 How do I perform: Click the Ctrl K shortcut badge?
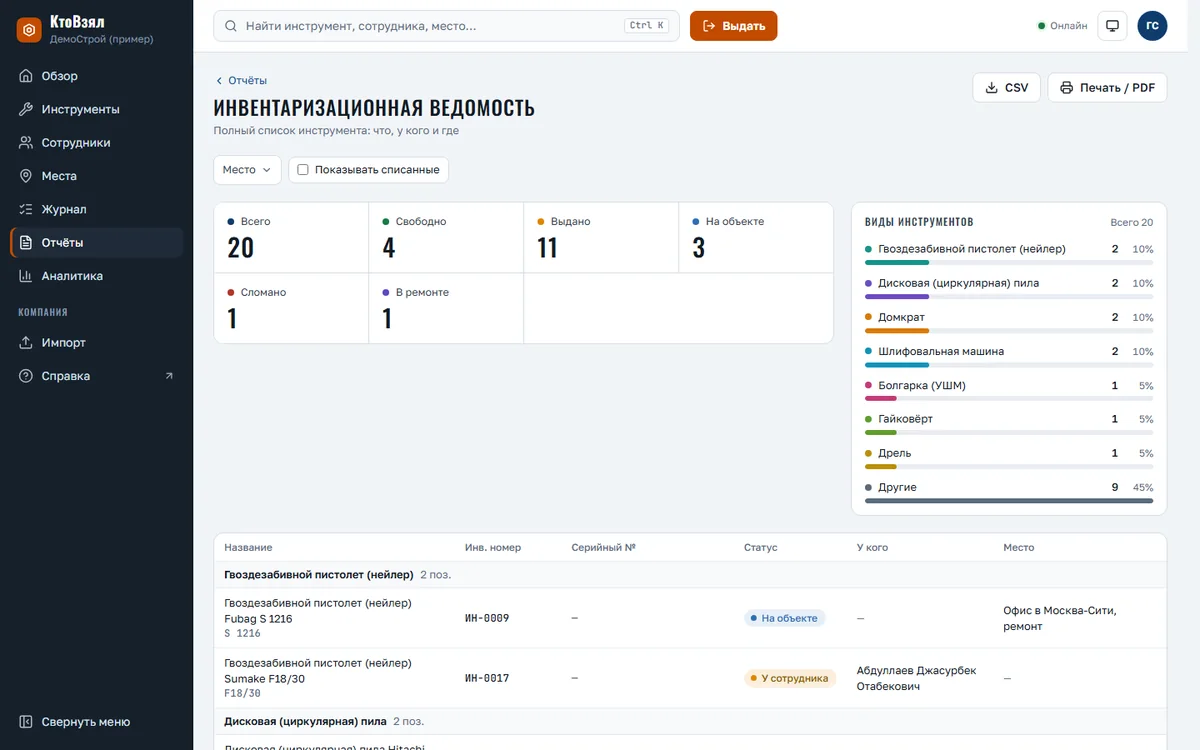pyautogui.click(x=647, y=26)
